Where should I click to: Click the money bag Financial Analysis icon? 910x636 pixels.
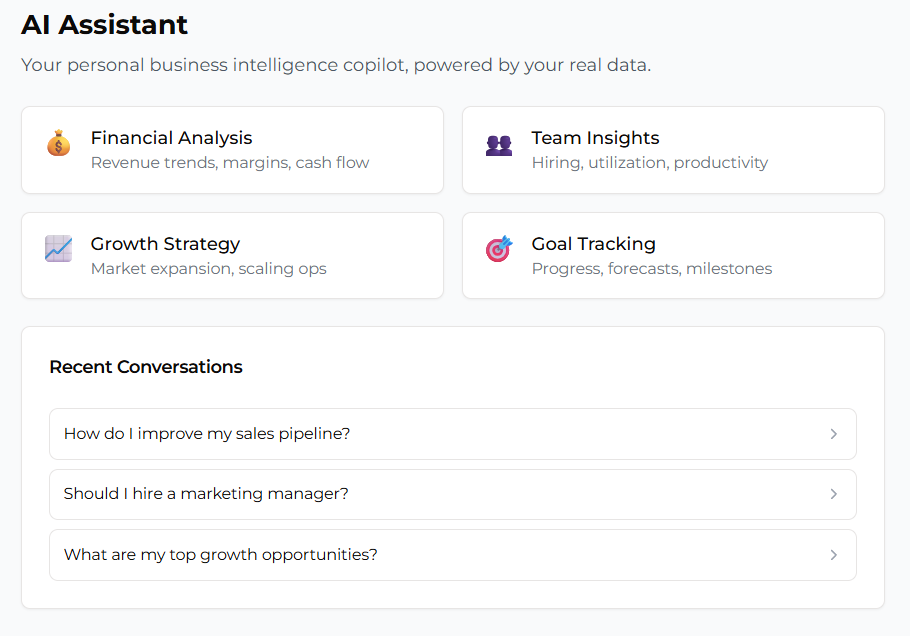click(x=58, y=143)
